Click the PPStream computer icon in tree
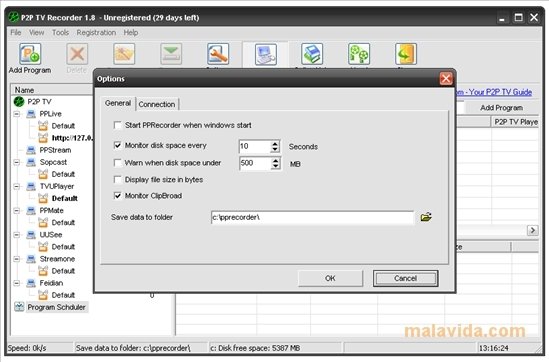 (x=31, y=150)
